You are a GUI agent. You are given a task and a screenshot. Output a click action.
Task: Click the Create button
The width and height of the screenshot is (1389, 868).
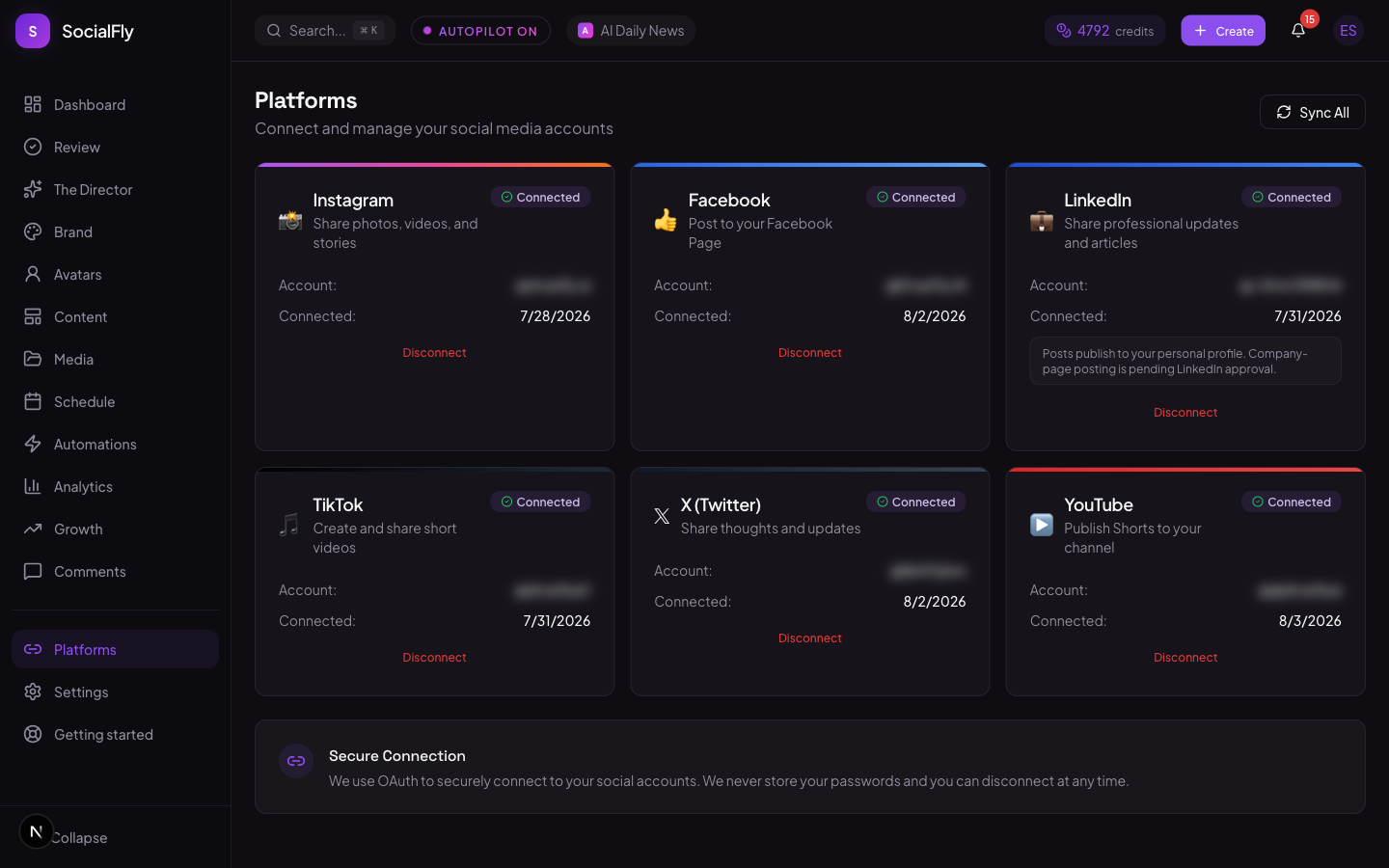(x=1223, y=31)
